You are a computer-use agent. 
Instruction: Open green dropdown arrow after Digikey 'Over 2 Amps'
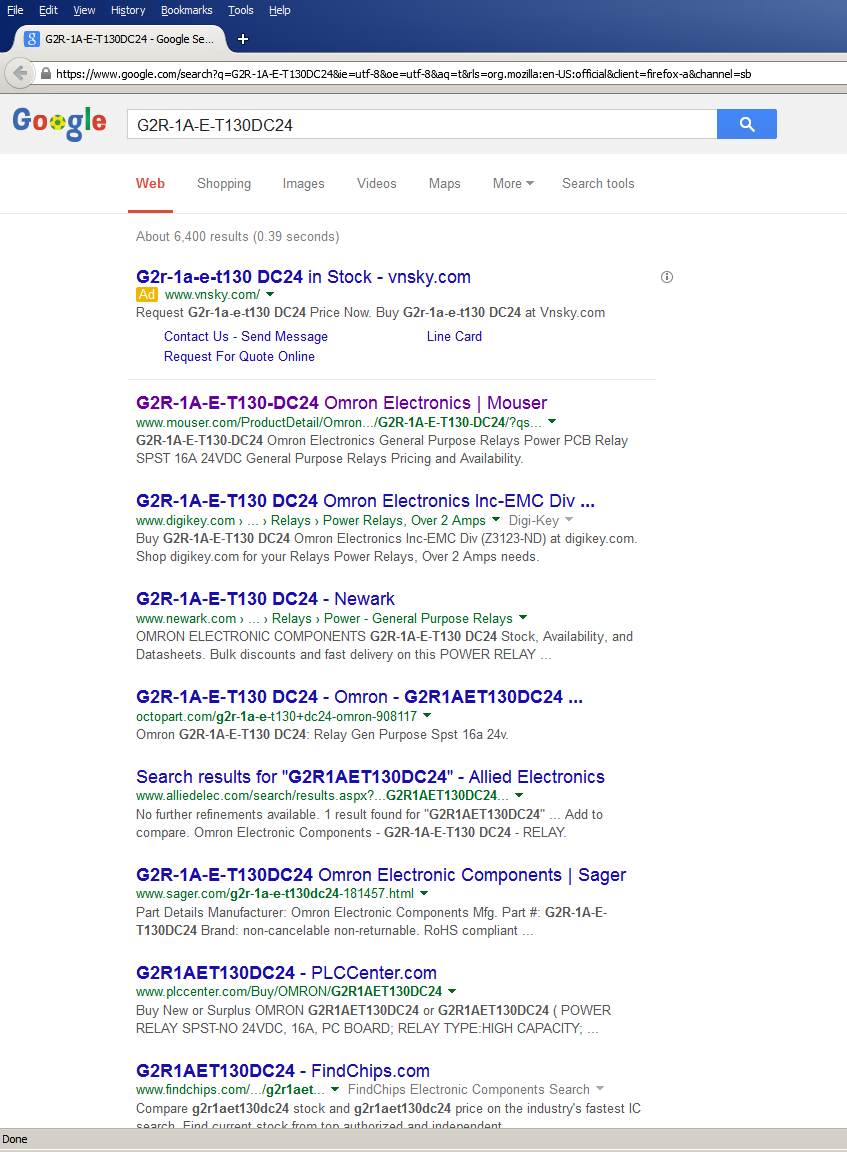(x=496, y=519)
